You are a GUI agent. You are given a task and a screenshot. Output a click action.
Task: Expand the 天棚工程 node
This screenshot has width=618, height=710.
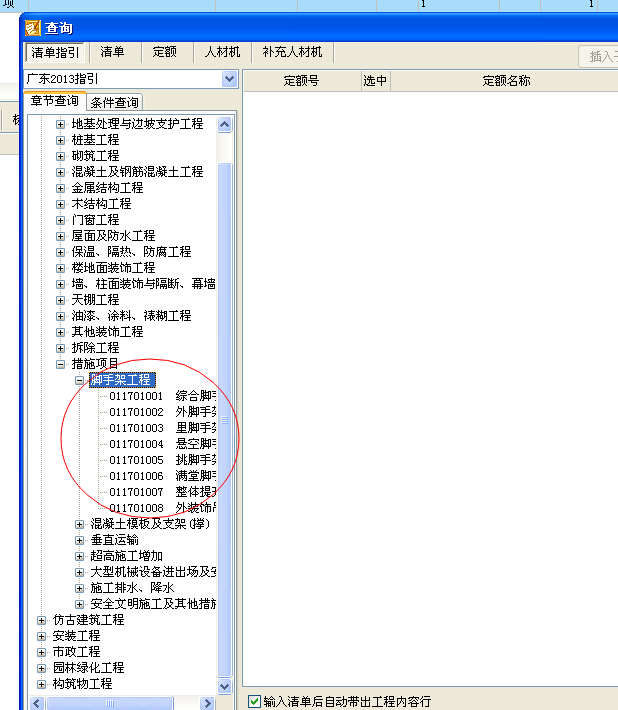(60, 300)
